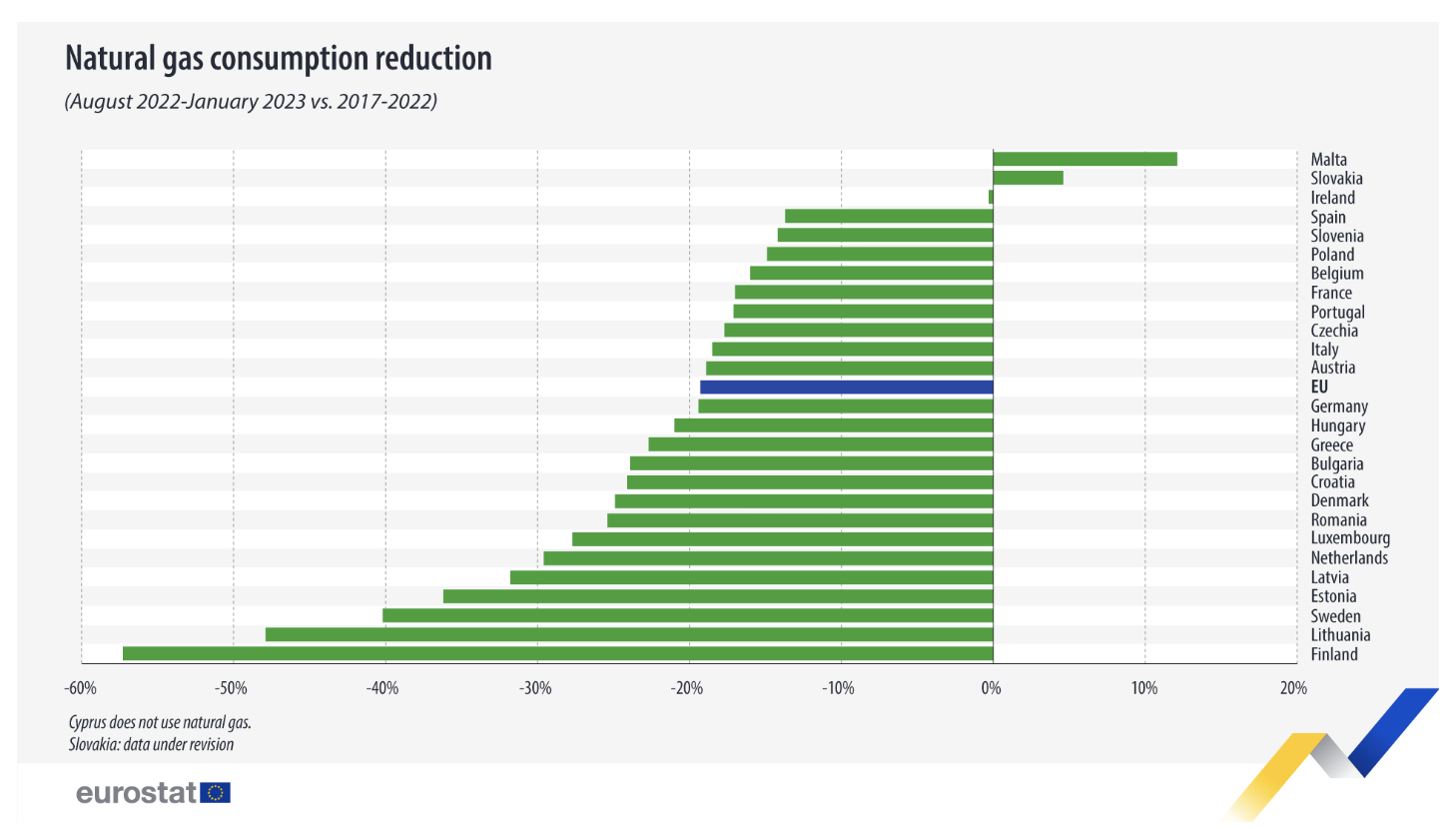Select the bold EU label
The height and width of the screenshot is (829, 1456).
click(x=1319, y=387)
